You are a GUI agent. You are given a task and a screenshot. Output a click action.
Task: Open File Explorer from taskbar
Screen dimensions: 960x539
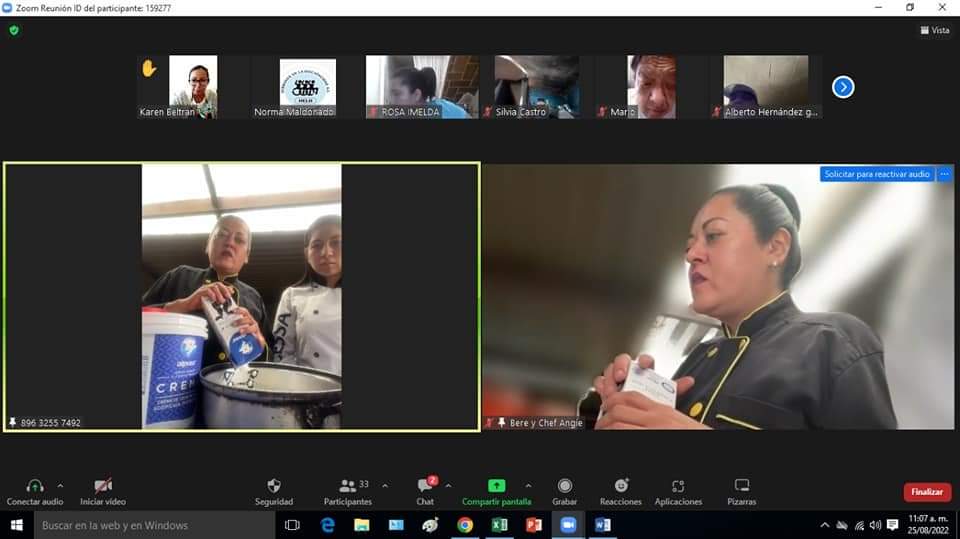coord(362,525)
